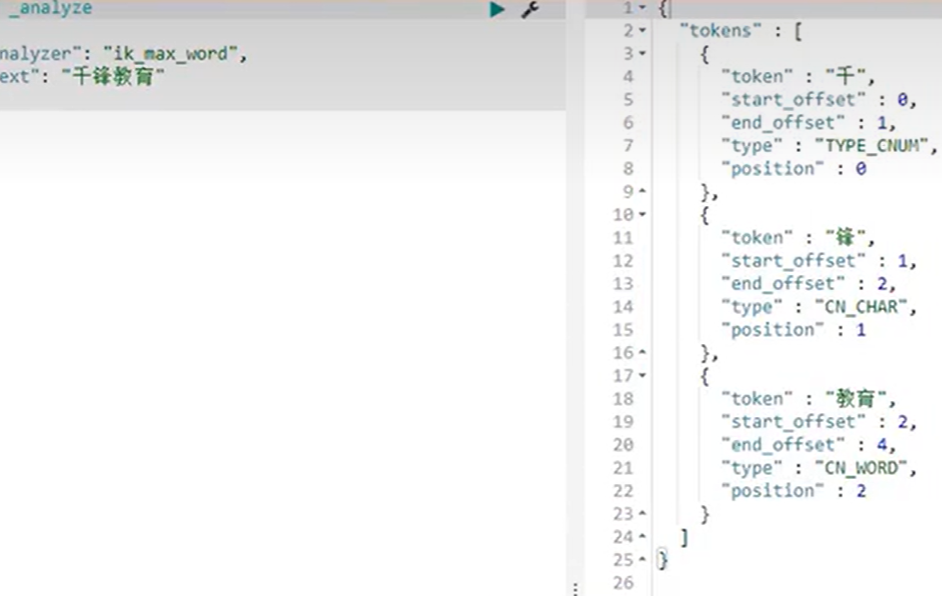Viewport: 942px width, 596px height.
Task: Click the pane divider drag handle dots
Action: click(575, 589)
